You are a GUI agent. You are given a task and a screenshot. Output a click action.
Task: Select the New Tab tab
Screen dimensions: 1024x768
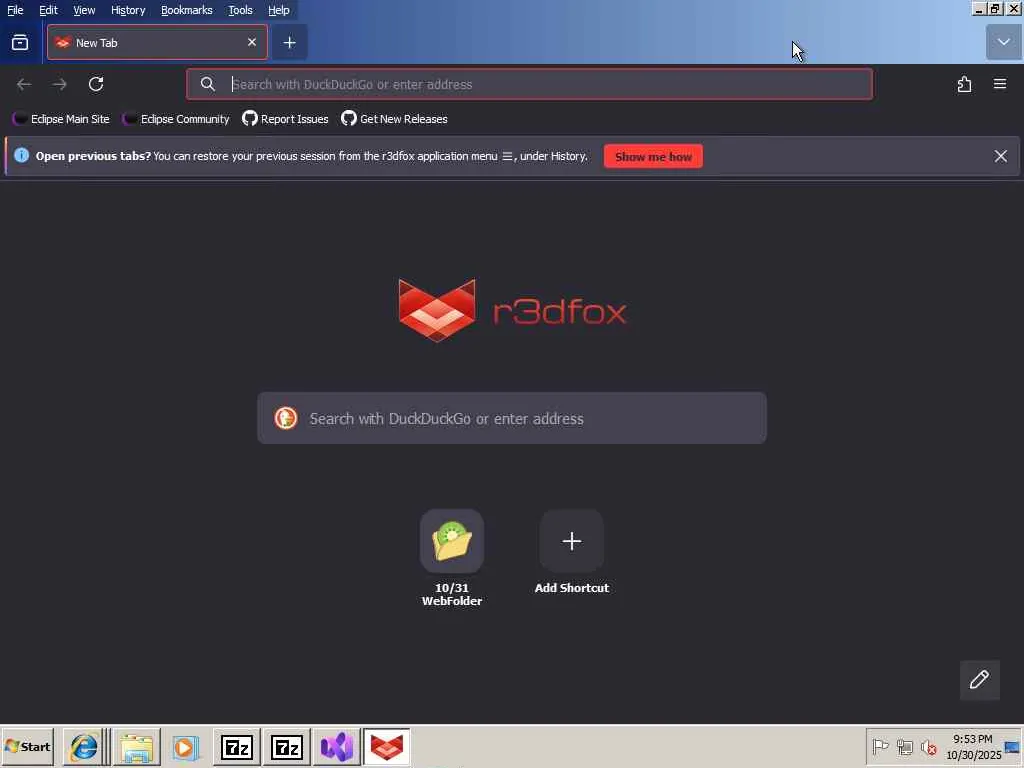coord(157,42)
